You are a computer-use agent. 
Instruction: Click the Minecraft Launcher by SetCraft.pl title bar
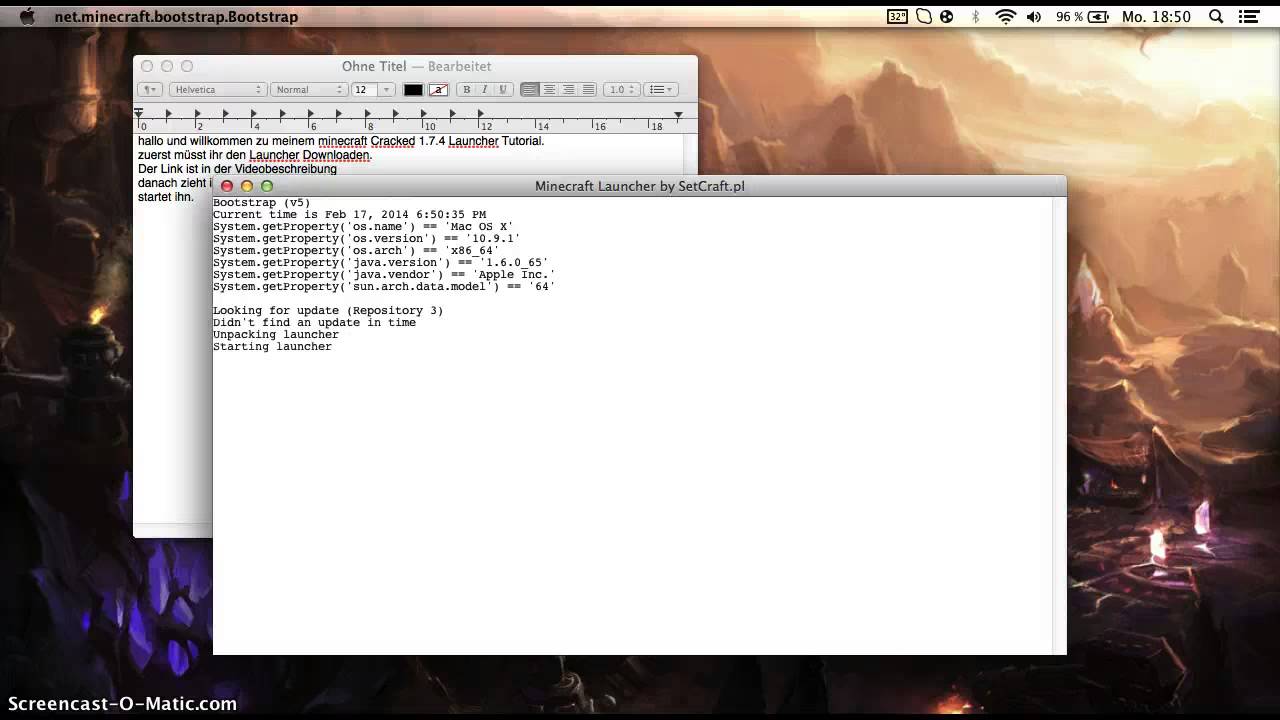coord(640,186)
